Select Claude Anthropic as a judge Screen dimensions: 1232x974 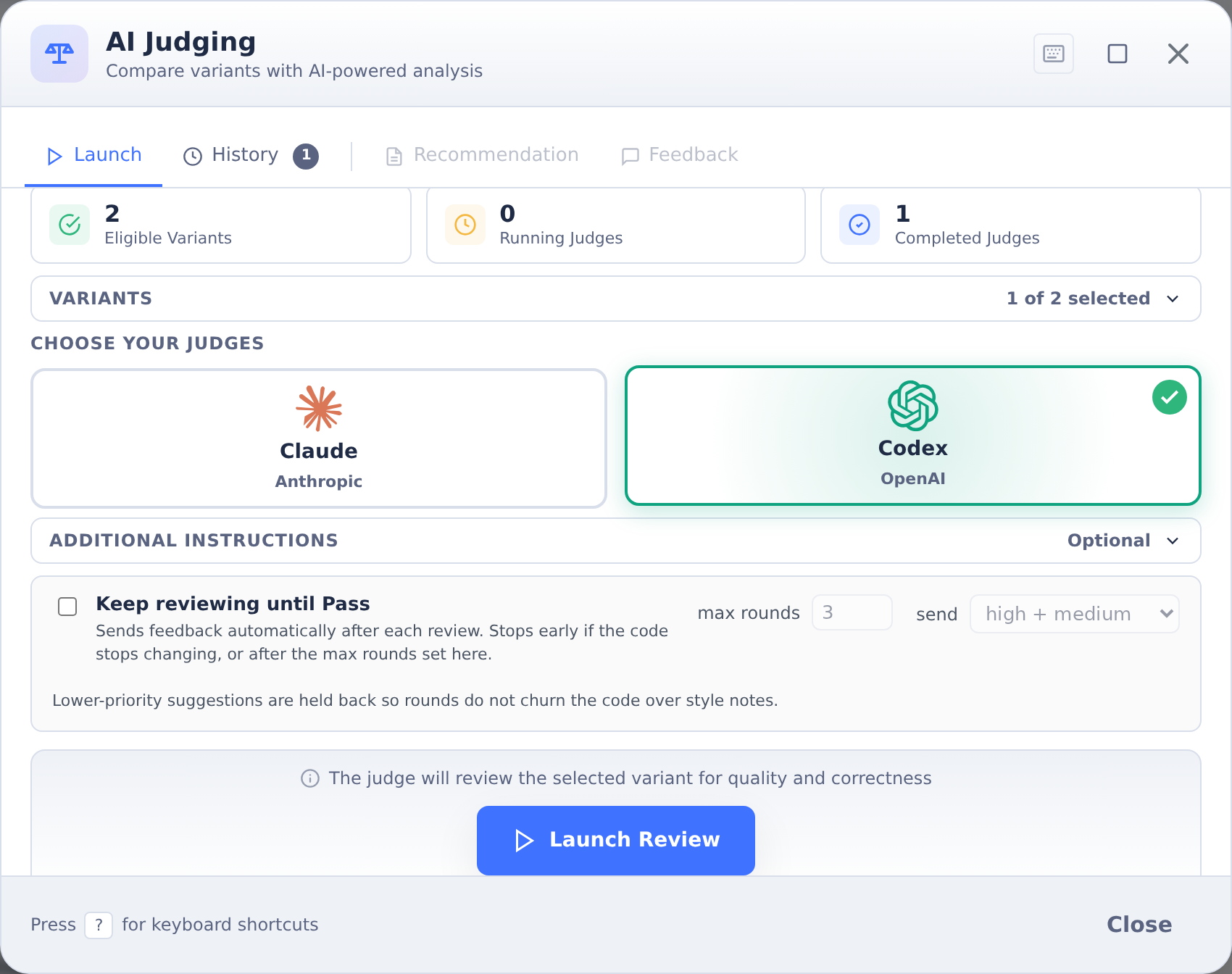tap(319, 438)
